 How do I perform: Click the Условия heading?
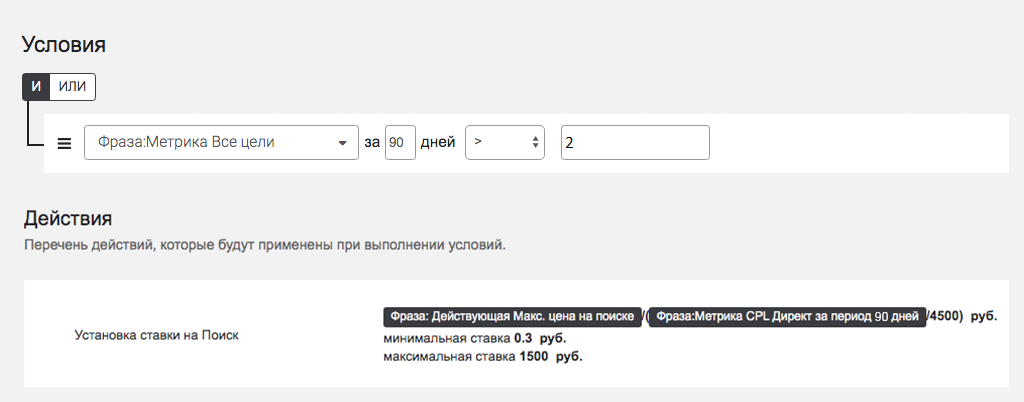[x=64, y=44]
